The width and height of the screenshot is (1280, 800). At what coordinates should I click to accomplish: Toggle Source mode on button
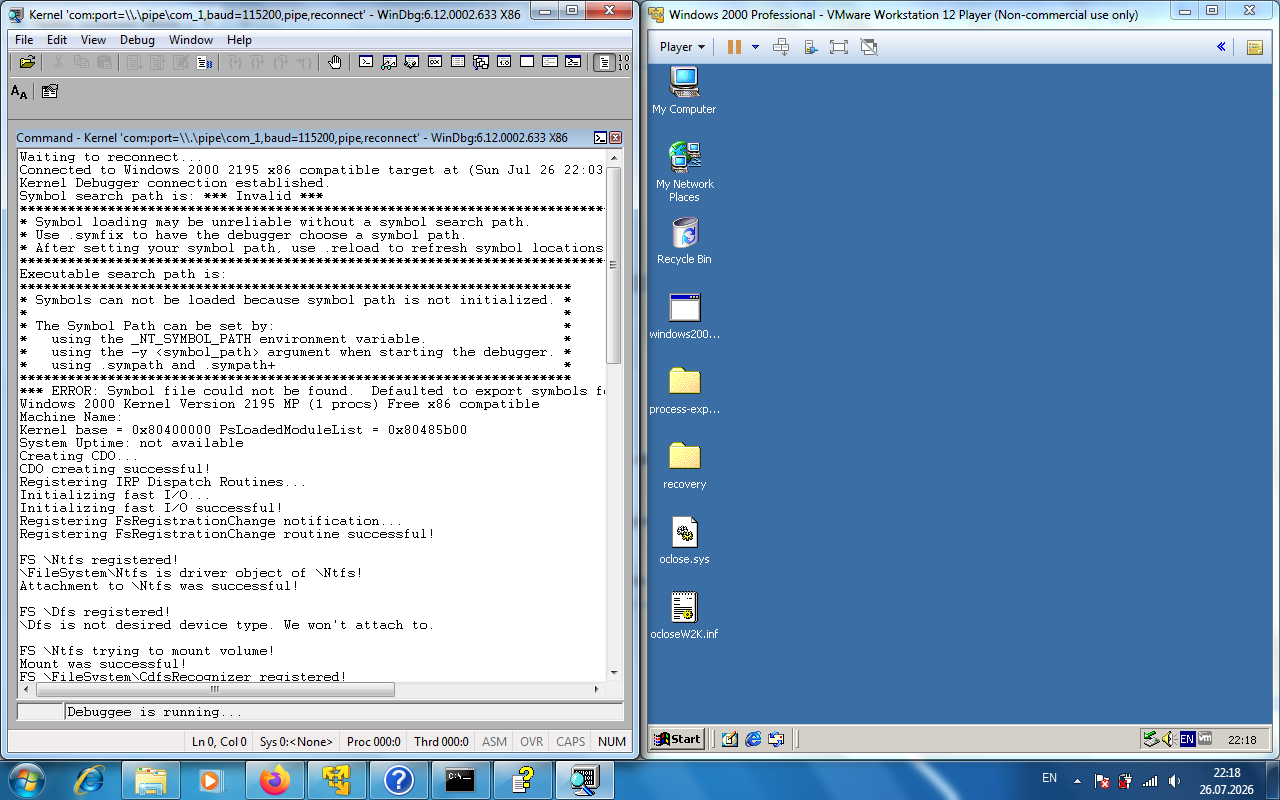(x=604, y=62)
